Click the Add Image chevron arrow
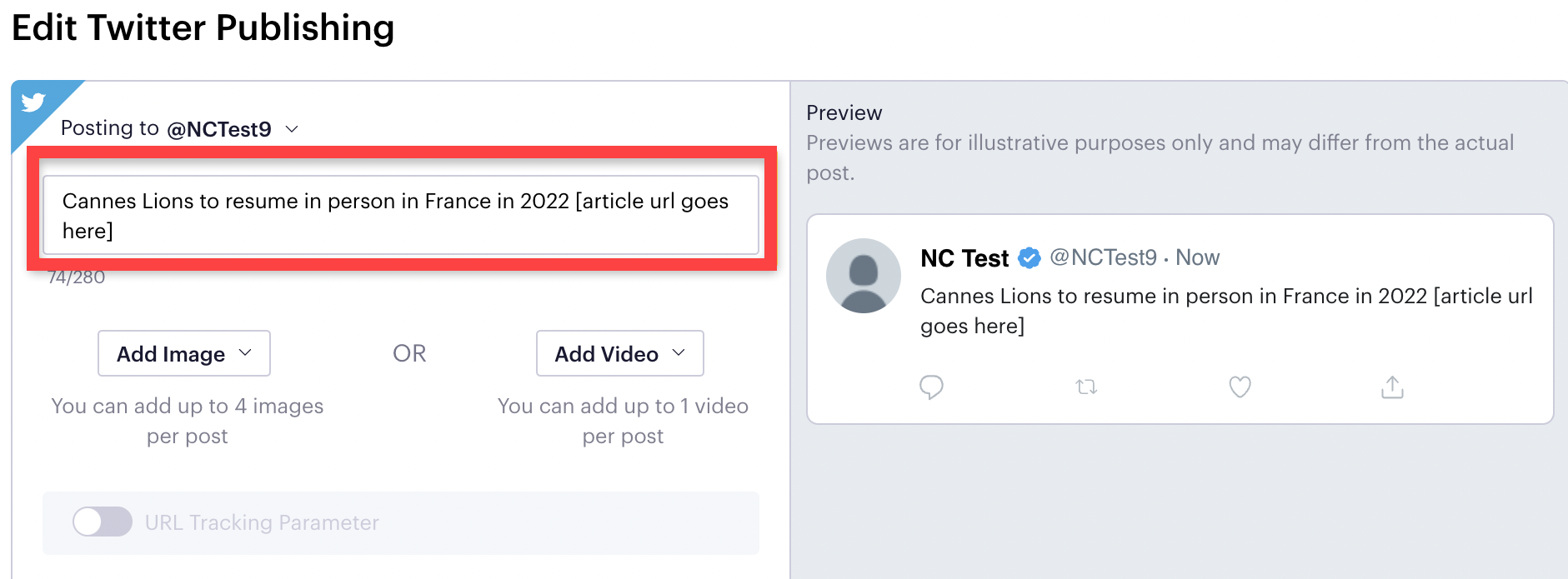The image size is (1568, 579). tap(245, 352)
